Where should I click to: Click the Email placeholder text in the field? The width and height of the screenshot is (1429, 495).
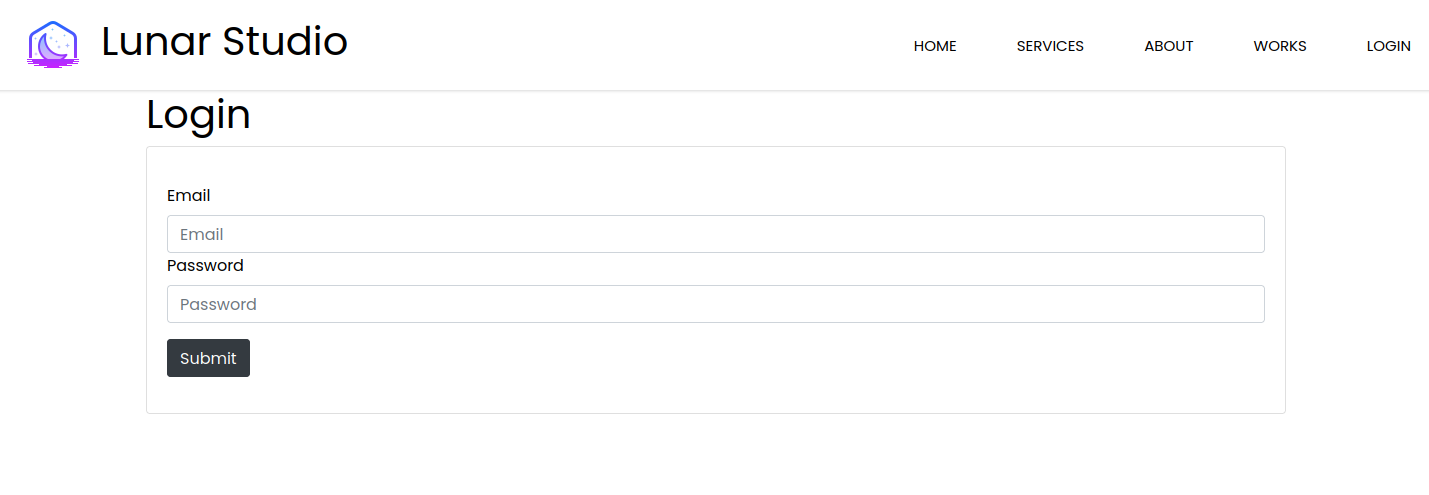pos(201,234)
